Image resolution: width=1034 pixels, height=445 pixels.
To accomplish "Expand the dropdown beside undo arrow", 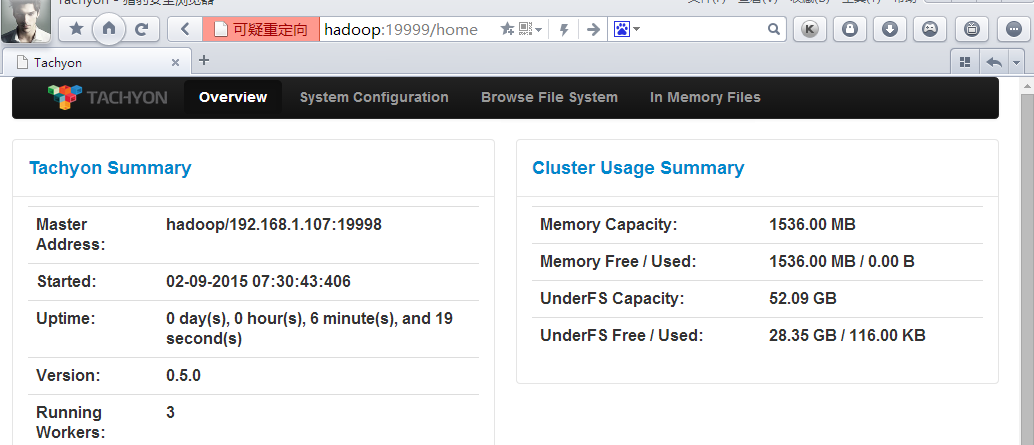I will tap(1016, 62).
